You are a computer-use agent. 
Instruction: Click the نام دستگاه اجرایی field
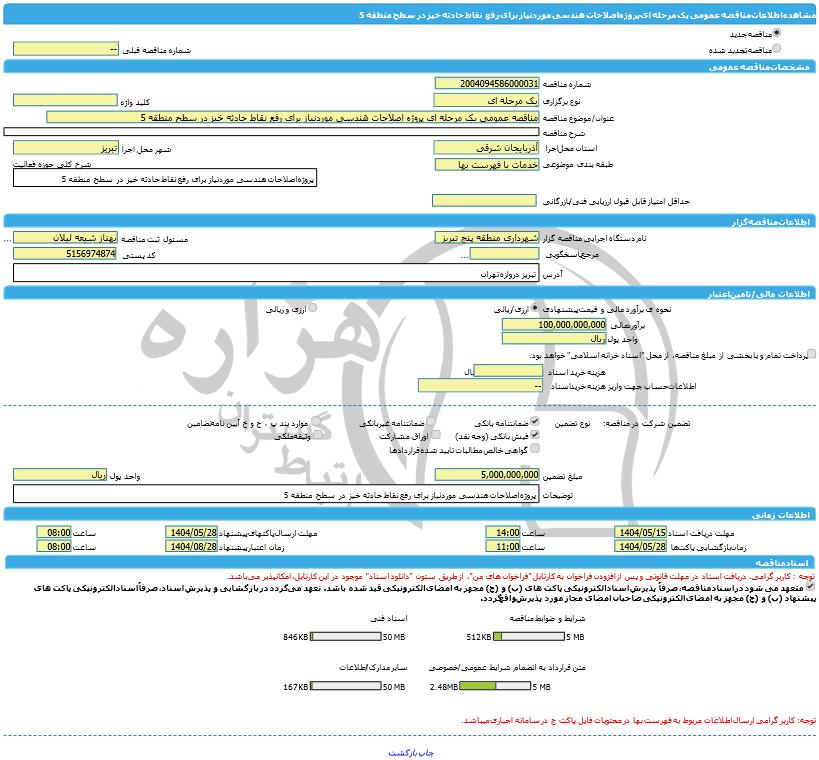tap(487, 238)
